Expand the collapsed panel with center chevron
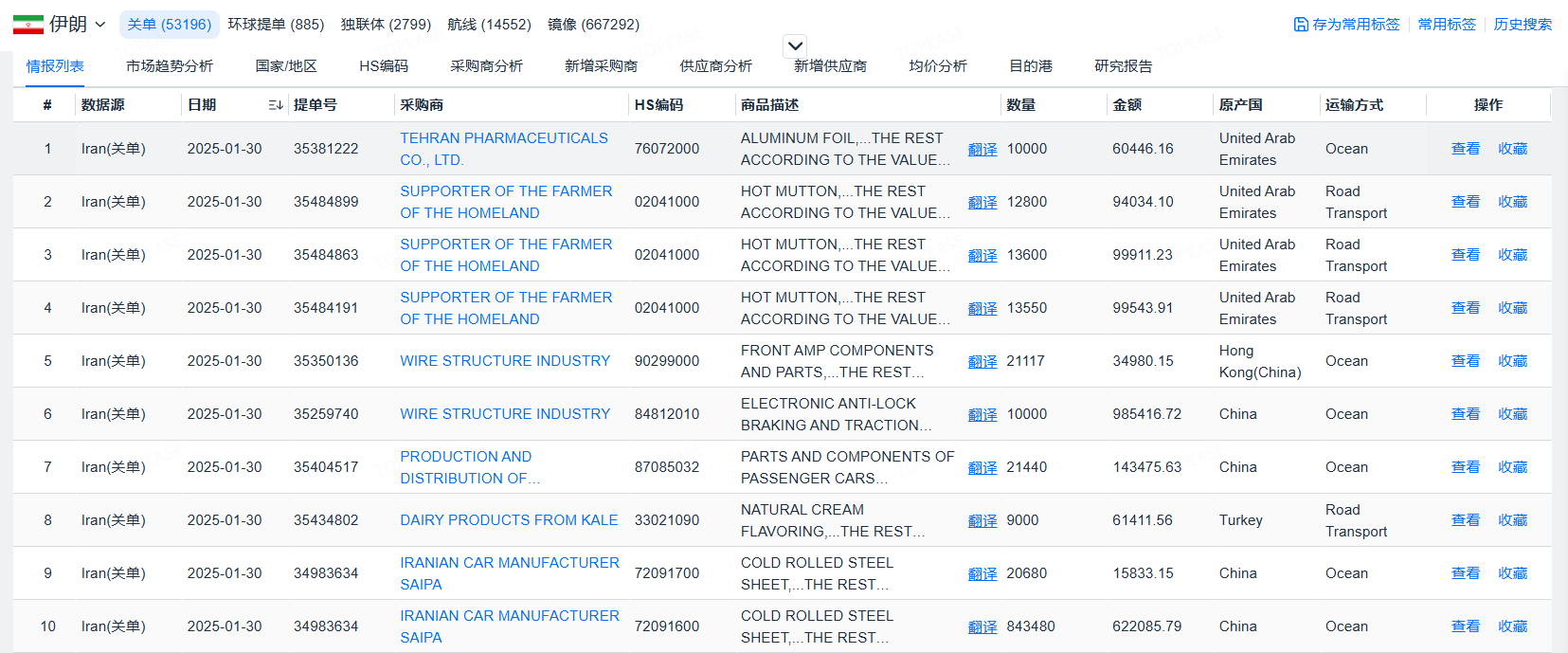The width and height of the screenshot is (1568, 653). tap(795, 45)
